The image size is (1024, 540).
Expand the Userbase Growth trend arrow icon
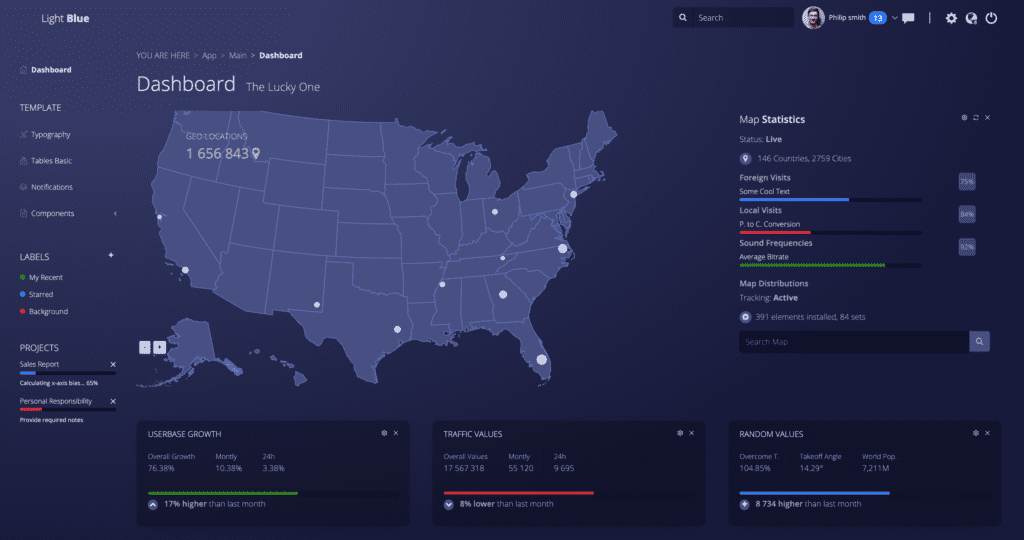(x=152, y=504)
